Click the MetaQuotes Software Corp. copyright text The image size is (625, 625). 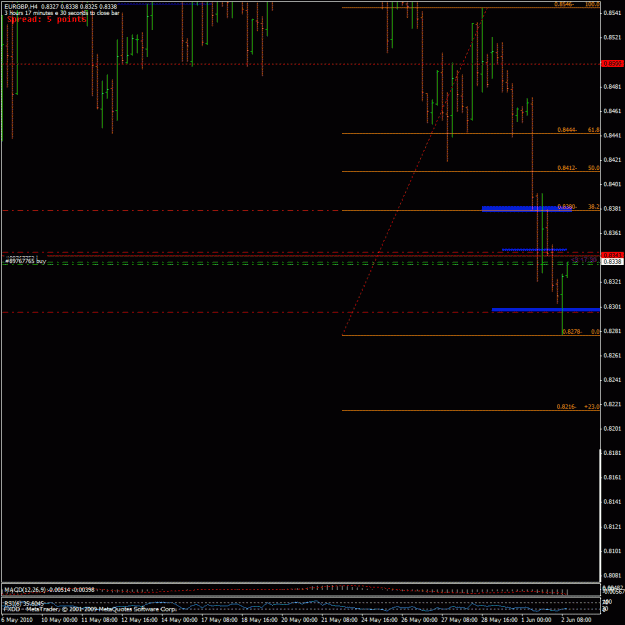point(90,609)
